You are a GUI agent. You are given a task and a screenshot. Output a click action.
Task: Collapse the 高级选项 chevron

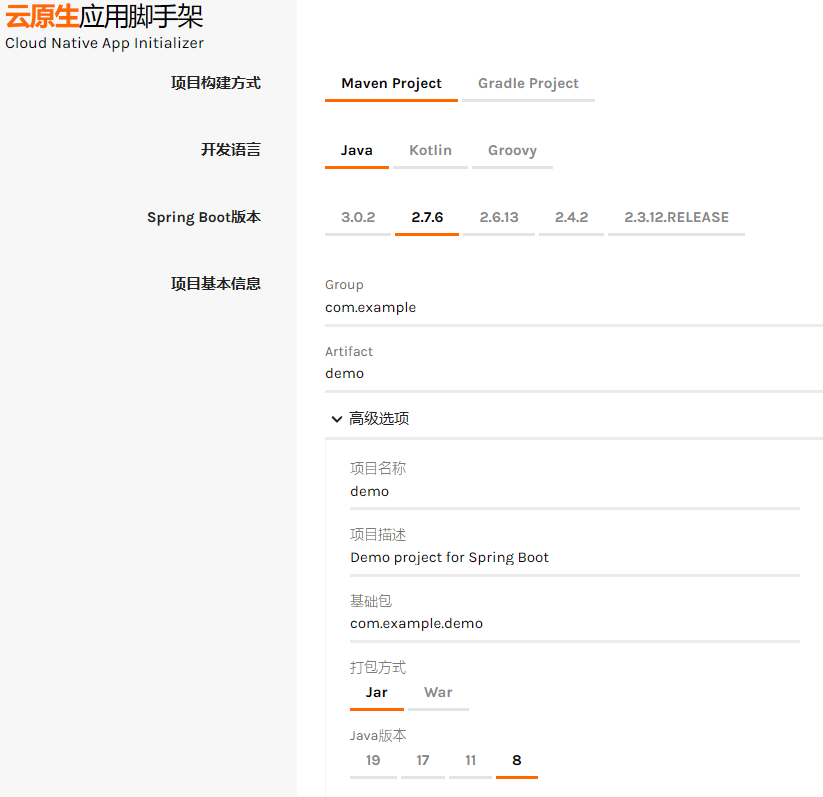point(336,419)
